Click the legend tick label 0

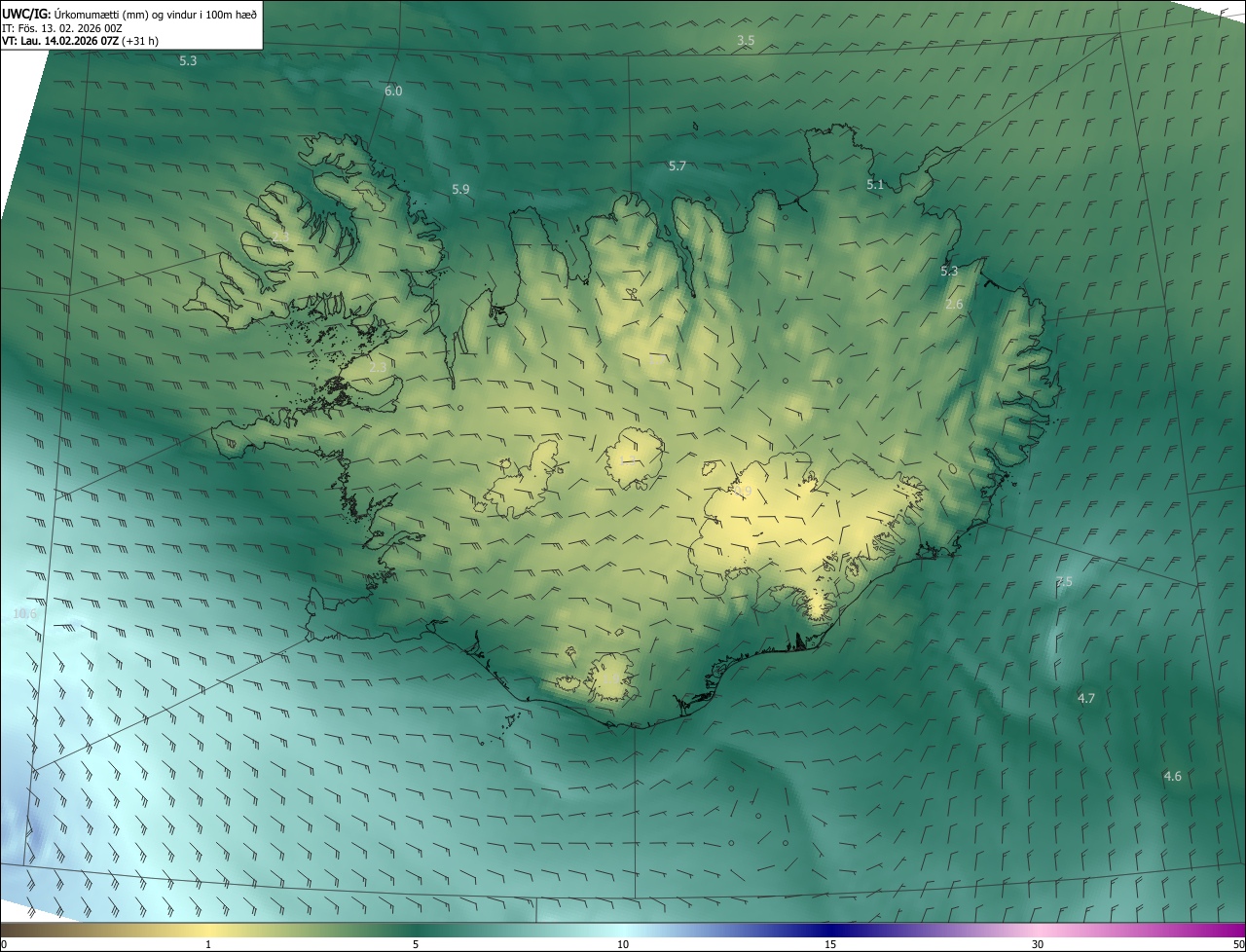pyautogui.click(x=3, y=944)
